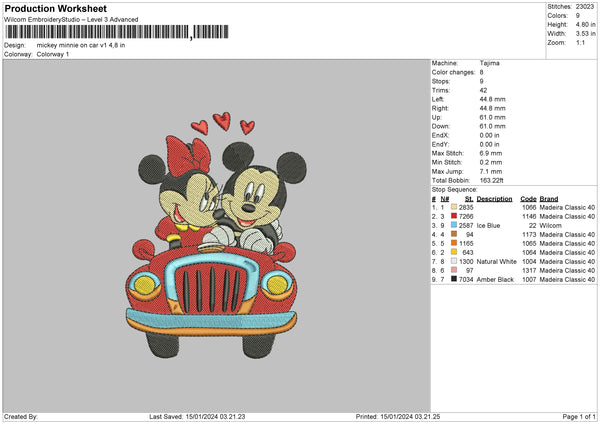Viewport: 600px width, 424px height.
Task: Click the Brand column header
Action: point(551,198)
